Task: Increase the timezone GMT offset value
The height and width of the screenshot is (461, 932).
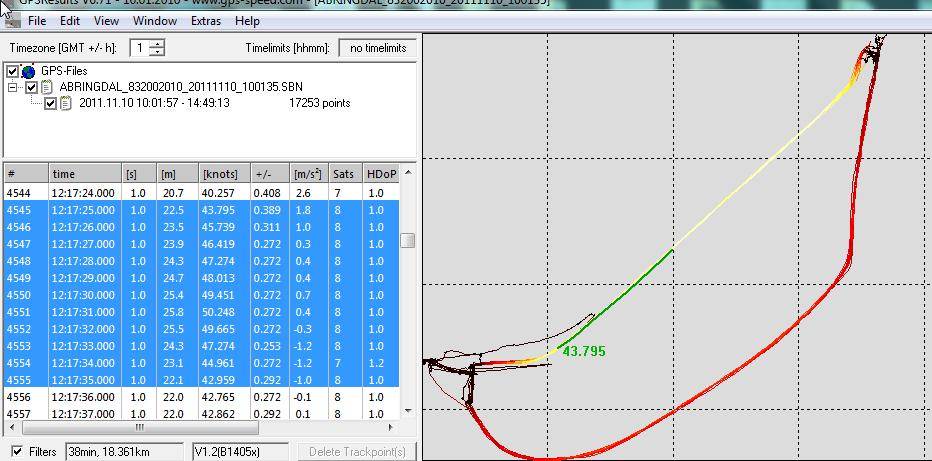Action: click(157, 44)
